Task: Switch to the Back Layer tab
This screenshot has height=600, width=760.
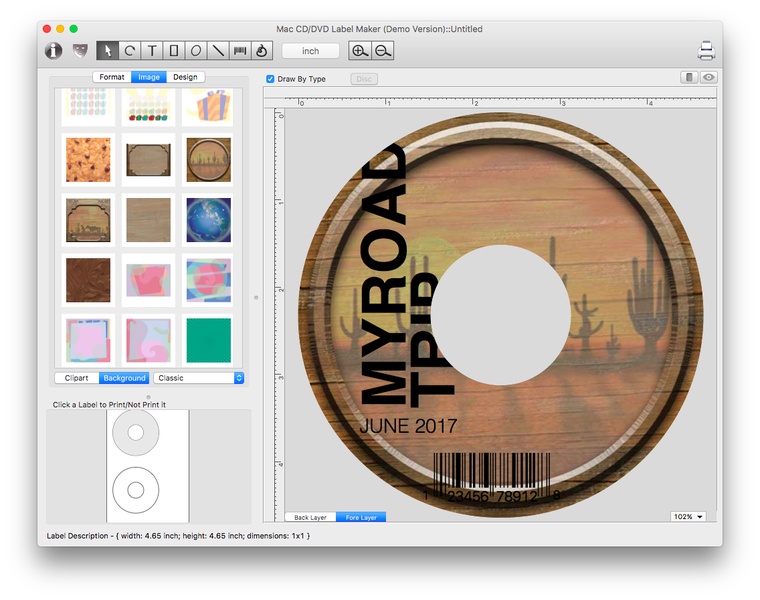Action: [x=310, y=517]
